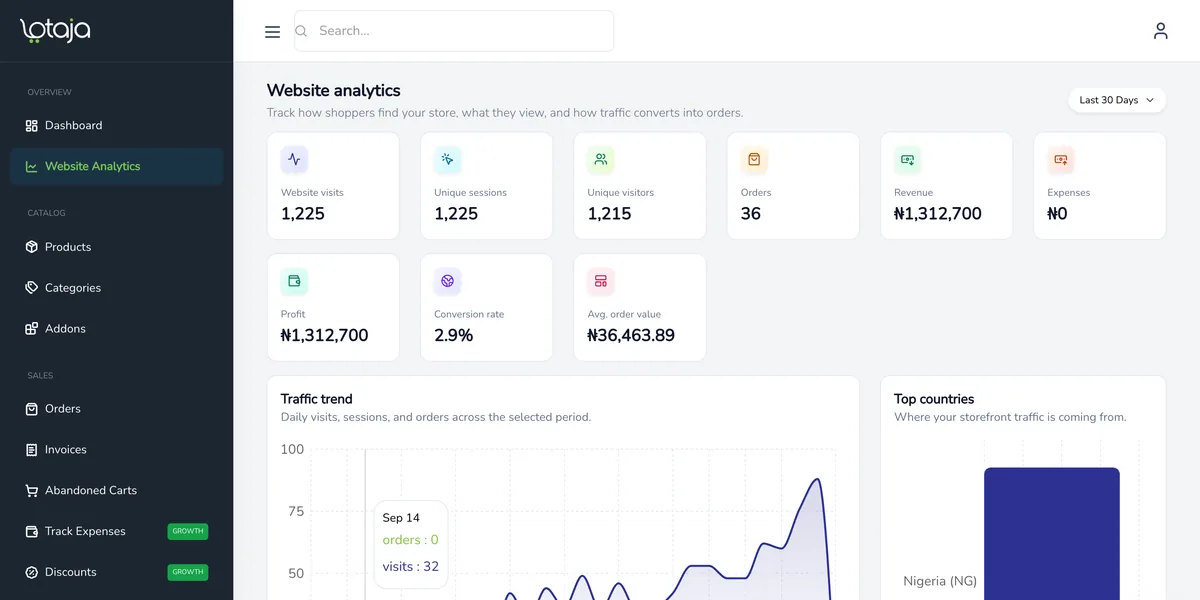
Task: Open Dashboard in the sidebar
Action: 116,126
